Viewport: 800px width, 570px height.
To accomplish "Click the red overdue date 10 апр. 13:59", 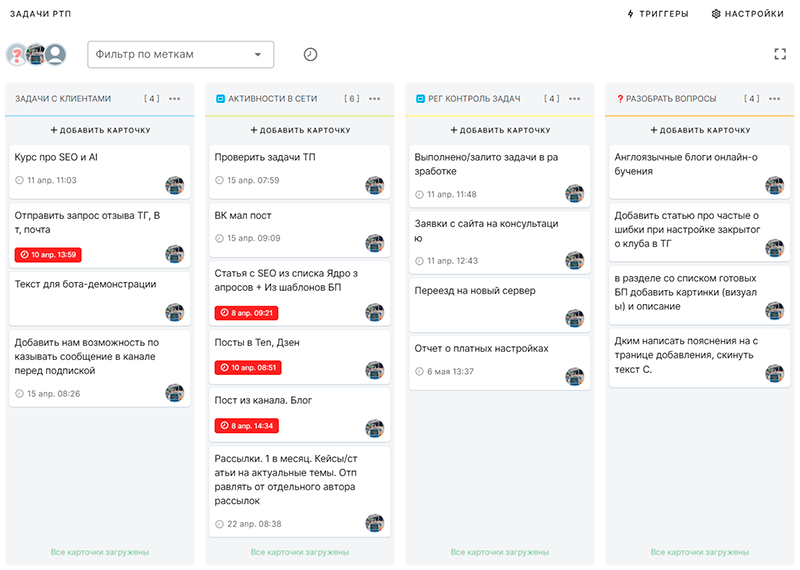I will [x=47, y=255].
